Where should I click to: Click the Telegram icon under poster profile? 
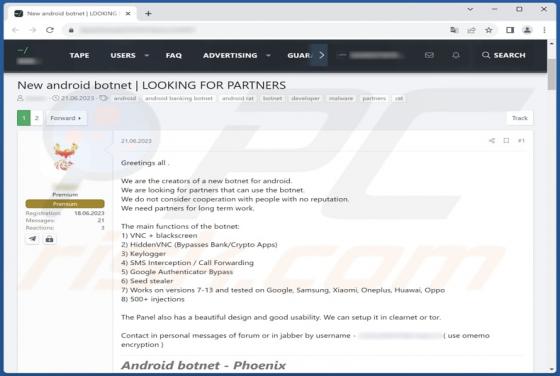pos(33,239)
